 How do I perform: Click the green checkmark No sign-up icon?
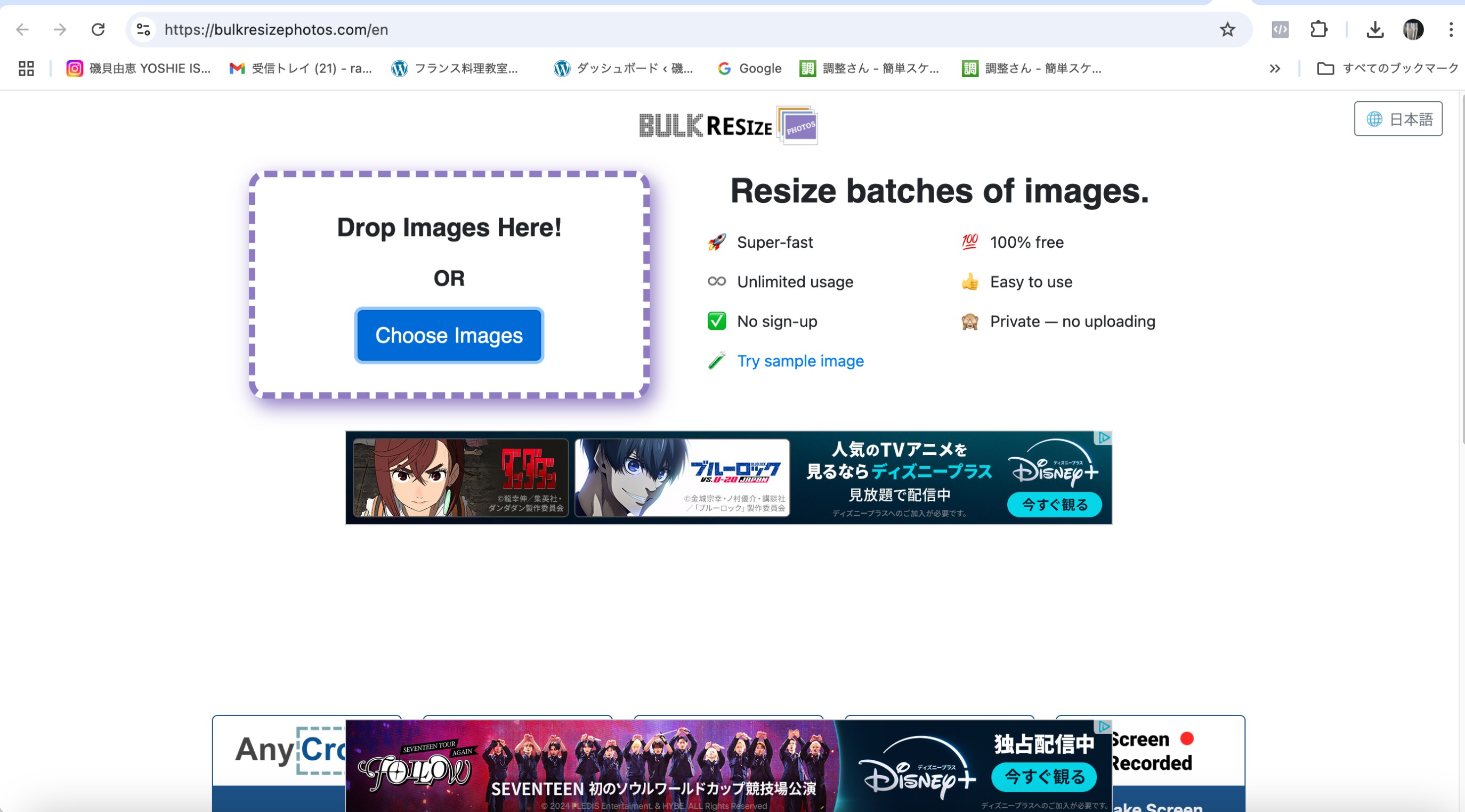[717, 321]
